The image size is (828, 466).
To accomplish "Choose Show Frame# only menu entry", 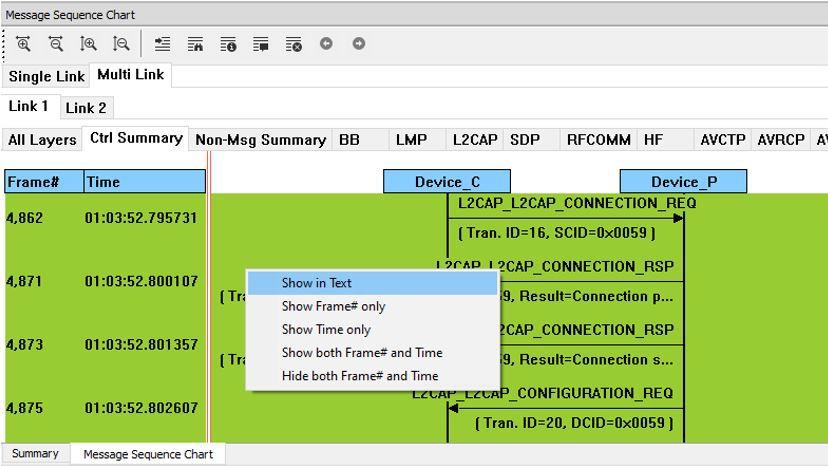I will point(373,306).
